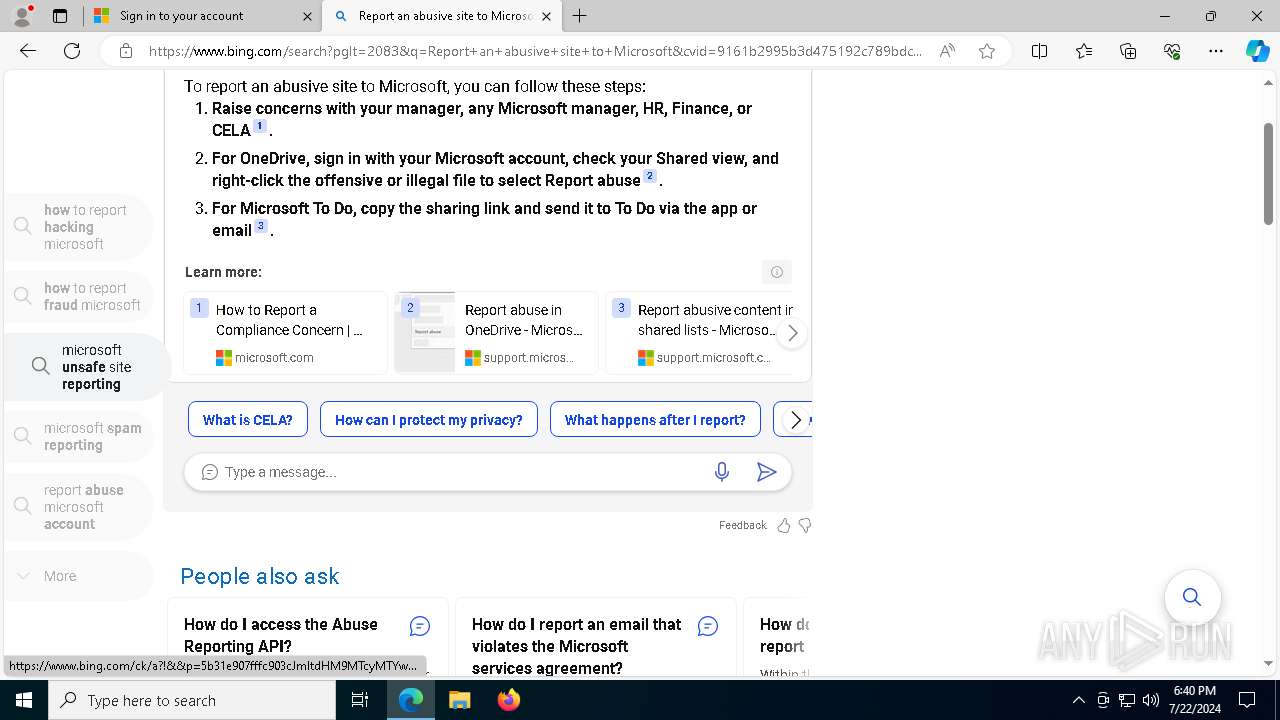Image resolution: width=1280 pixels, height=720 pixels.
Task: Close the Report an abusive site tab
Action: click(546, 16)
